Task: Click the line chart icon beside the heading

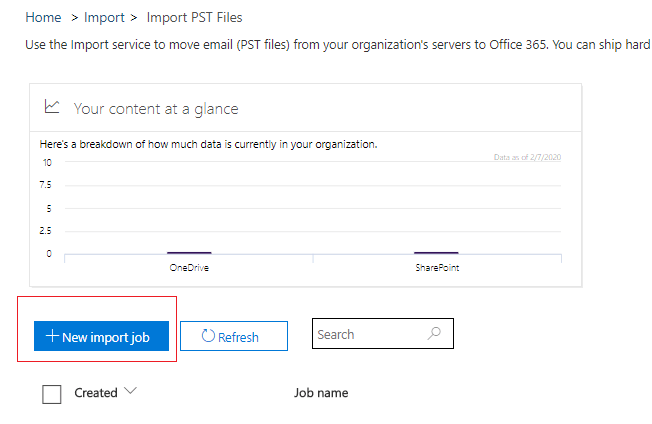Action: [53, 107]
